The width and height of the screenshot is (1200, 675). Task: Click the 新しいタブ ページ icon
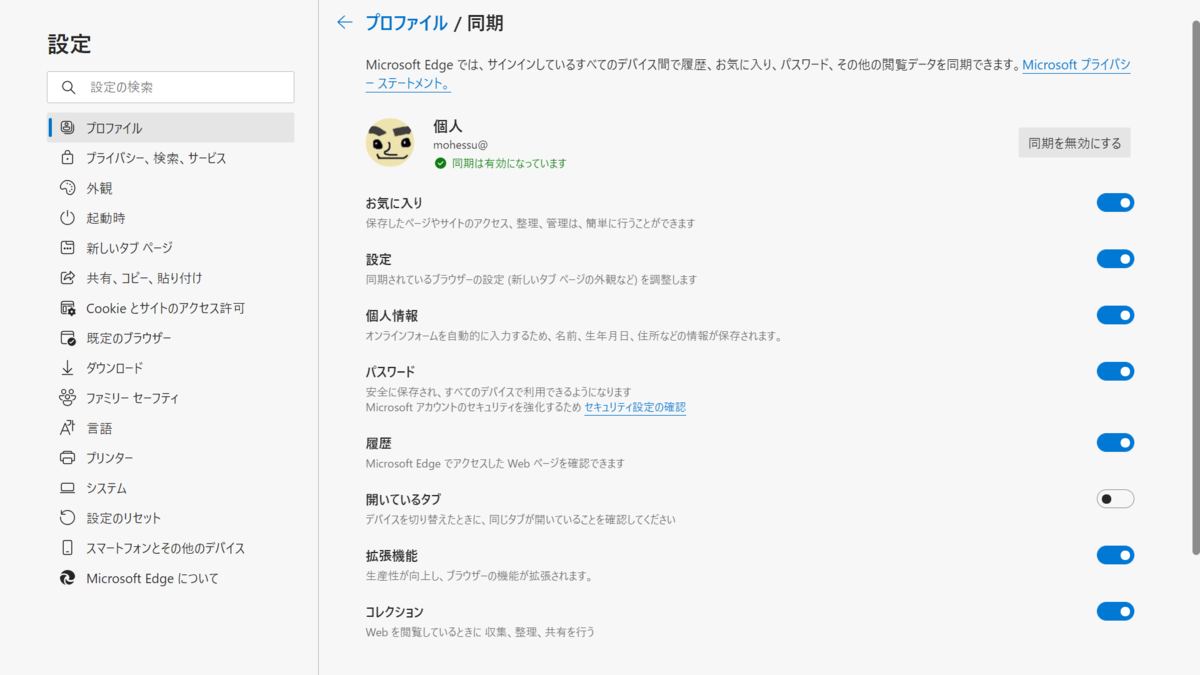pos(67,248)
